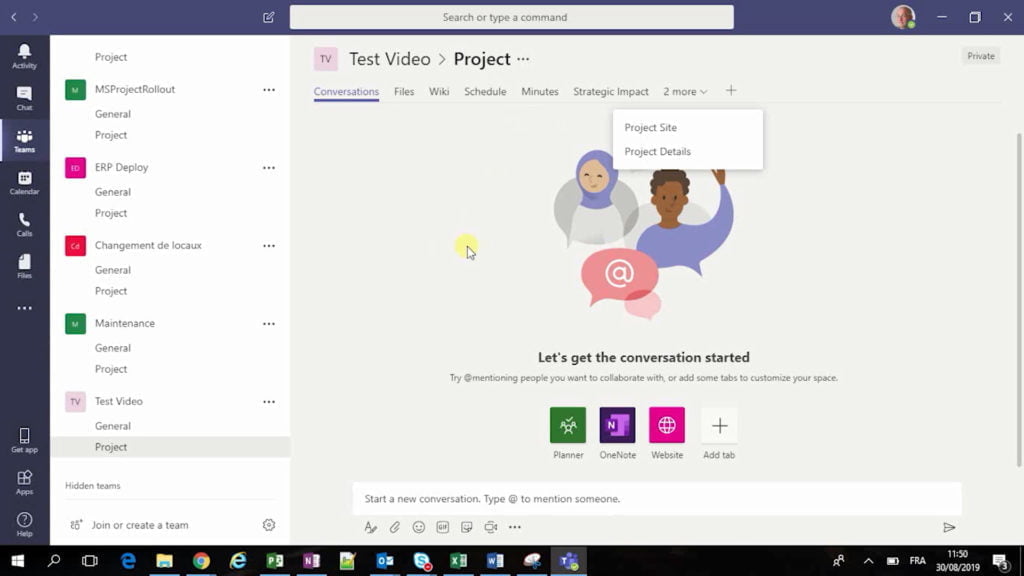The image size is (1024, 576).
Task: Switch to the Files tab
Action: [x=404, y=91]
